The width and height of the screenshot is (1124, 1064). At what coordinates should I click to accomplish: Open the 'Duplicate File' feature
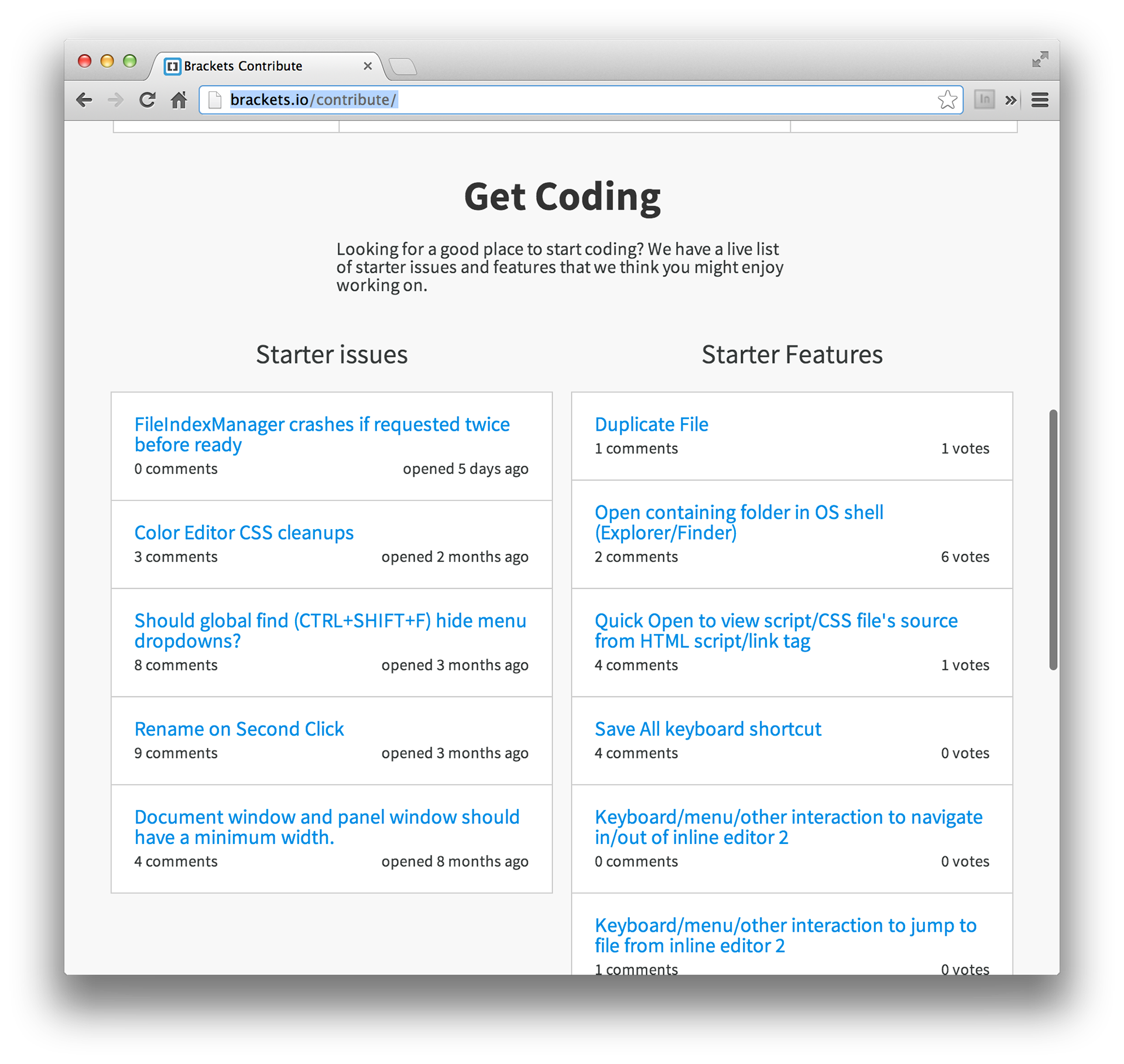[x=651, y=424]
